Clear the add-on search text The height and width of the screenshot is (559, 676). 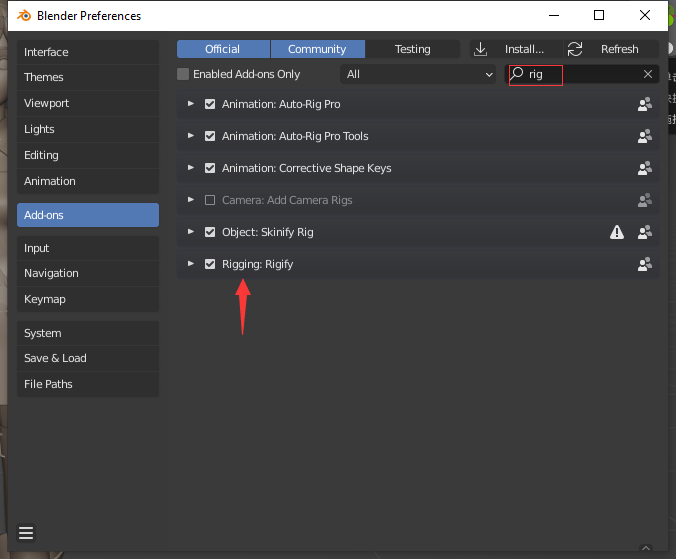pos(648,74)
